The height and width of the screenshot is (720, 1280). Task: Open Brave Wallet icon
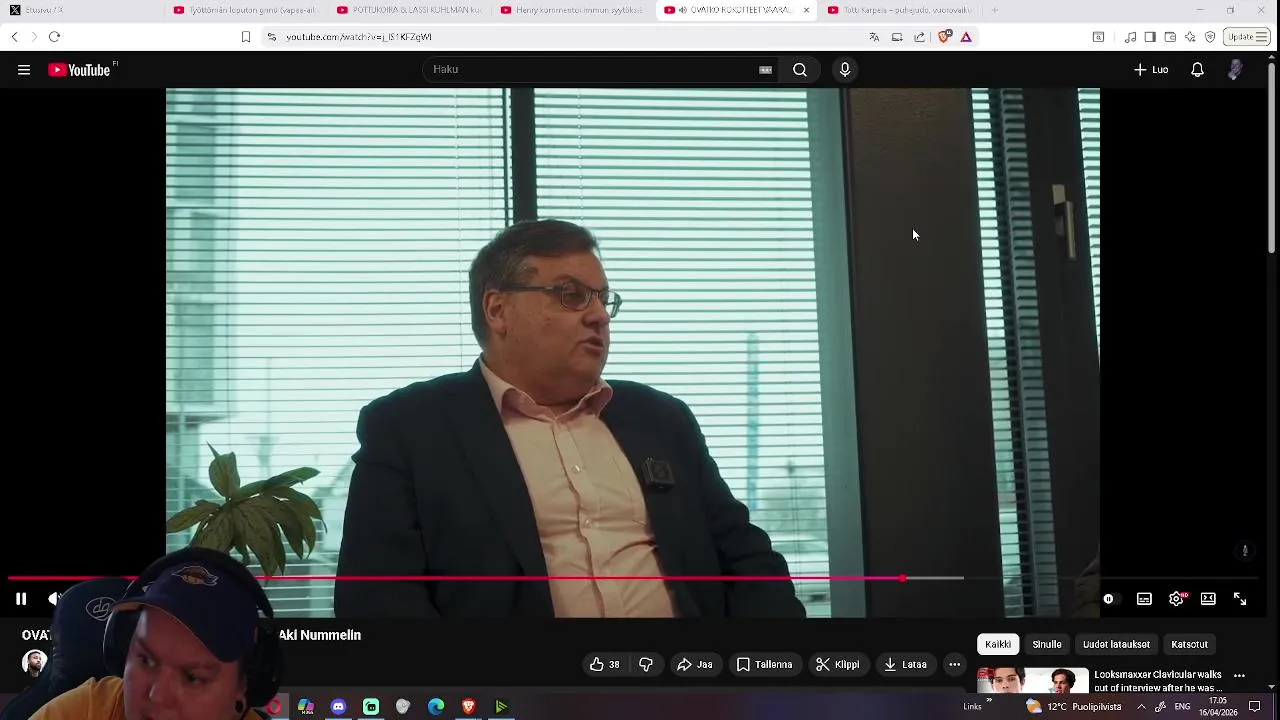[1170, 37]
